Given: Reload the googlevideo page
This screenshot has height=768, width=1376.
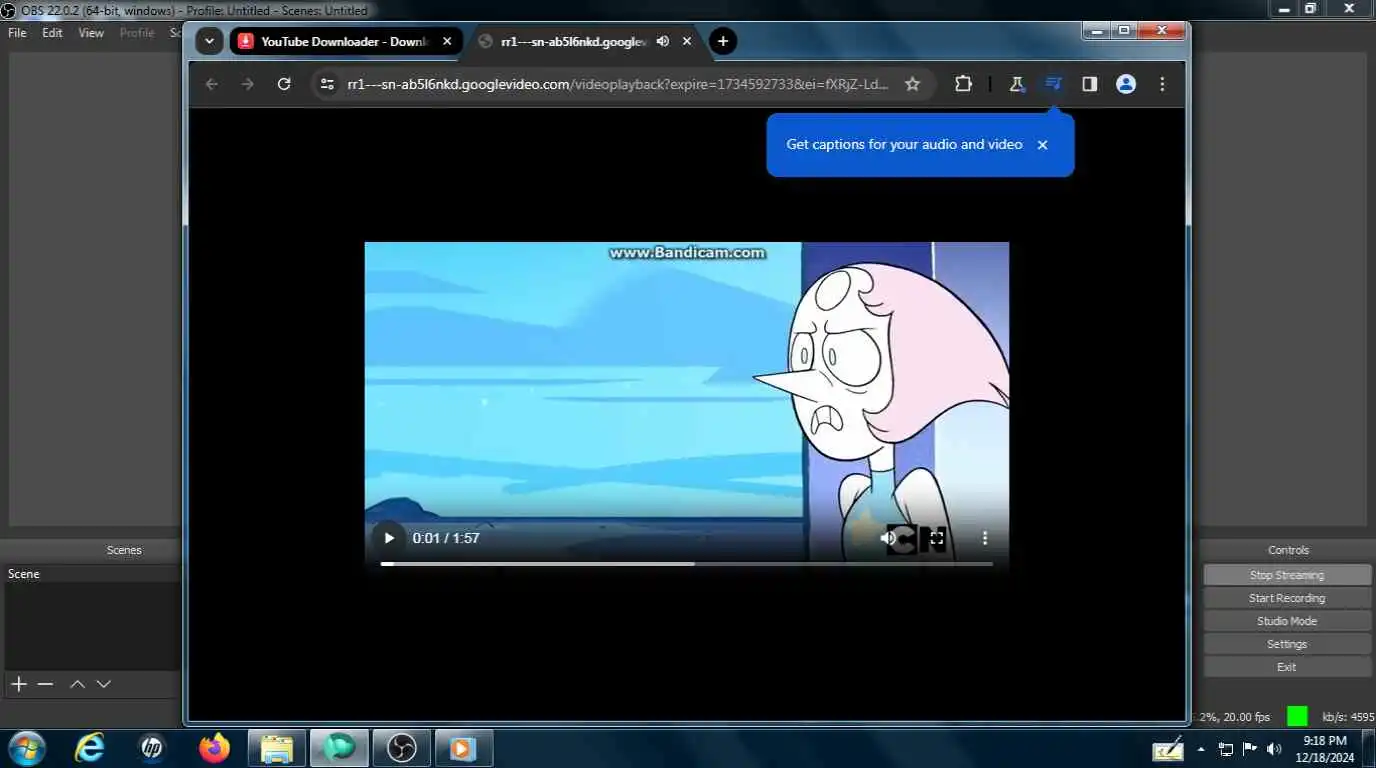Looking at the screenshot, I should [x=284, y=84].
